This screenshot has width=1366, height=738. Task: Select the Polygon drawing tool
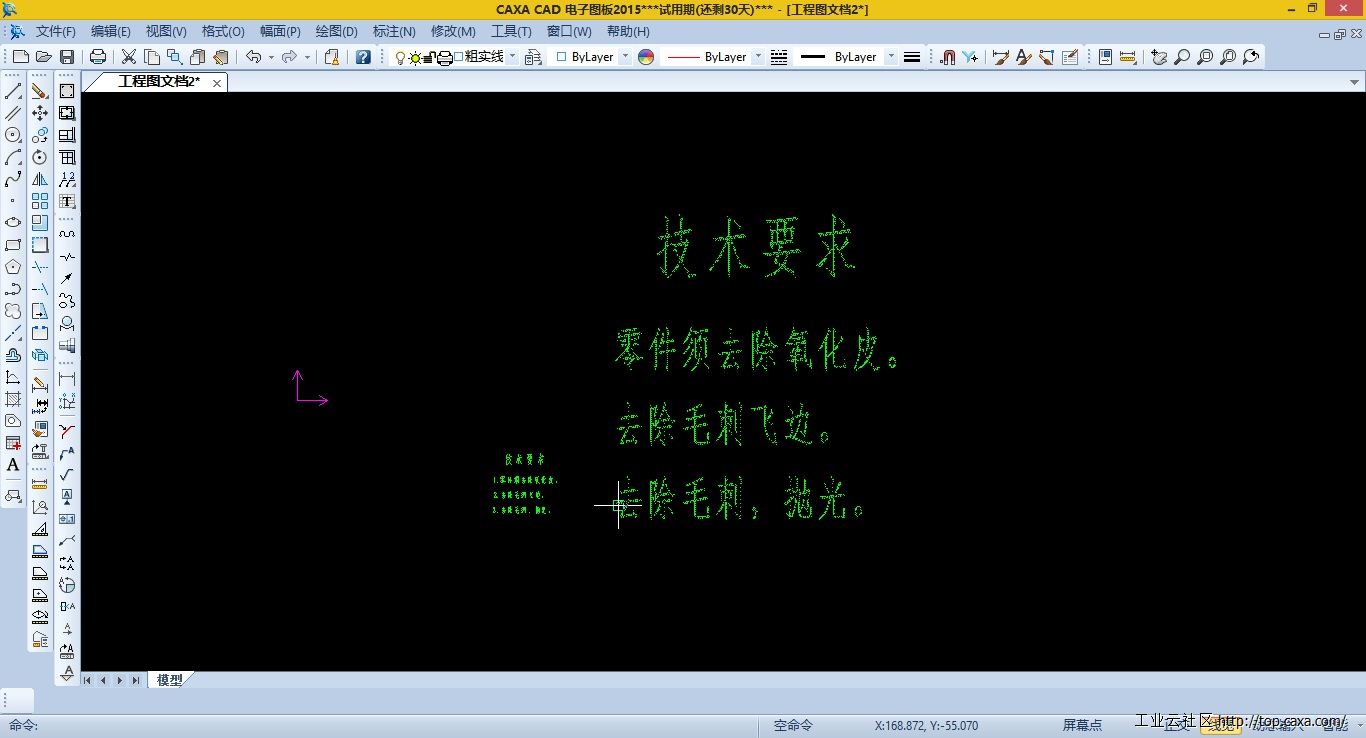[13, 267]
